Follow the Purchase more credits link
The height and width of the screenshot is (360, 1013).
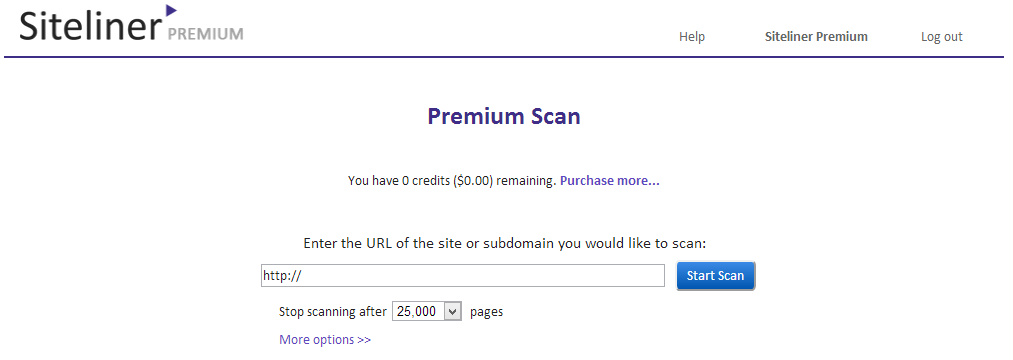coord(609,181)
